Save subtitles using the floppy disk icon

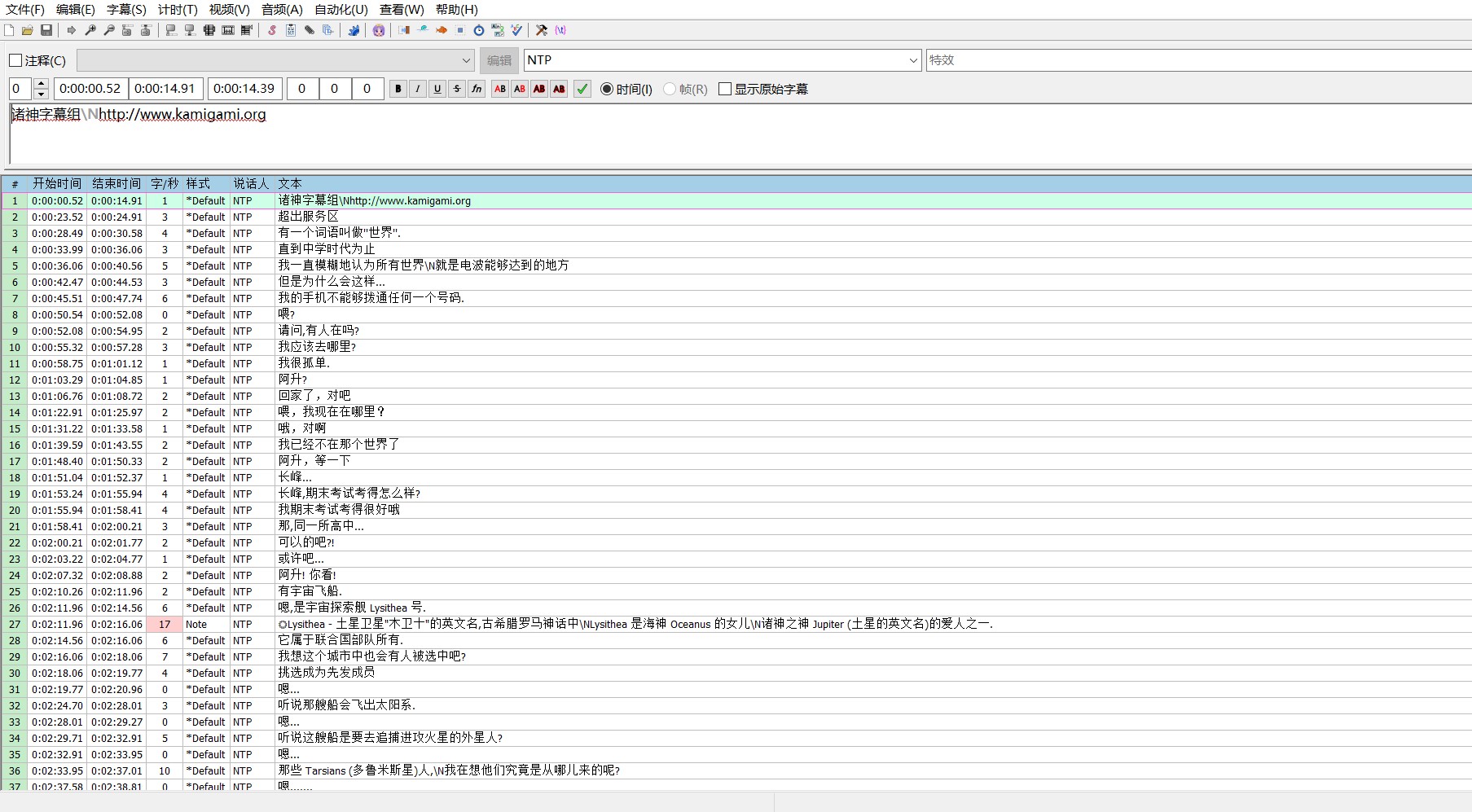coord(46,30)
